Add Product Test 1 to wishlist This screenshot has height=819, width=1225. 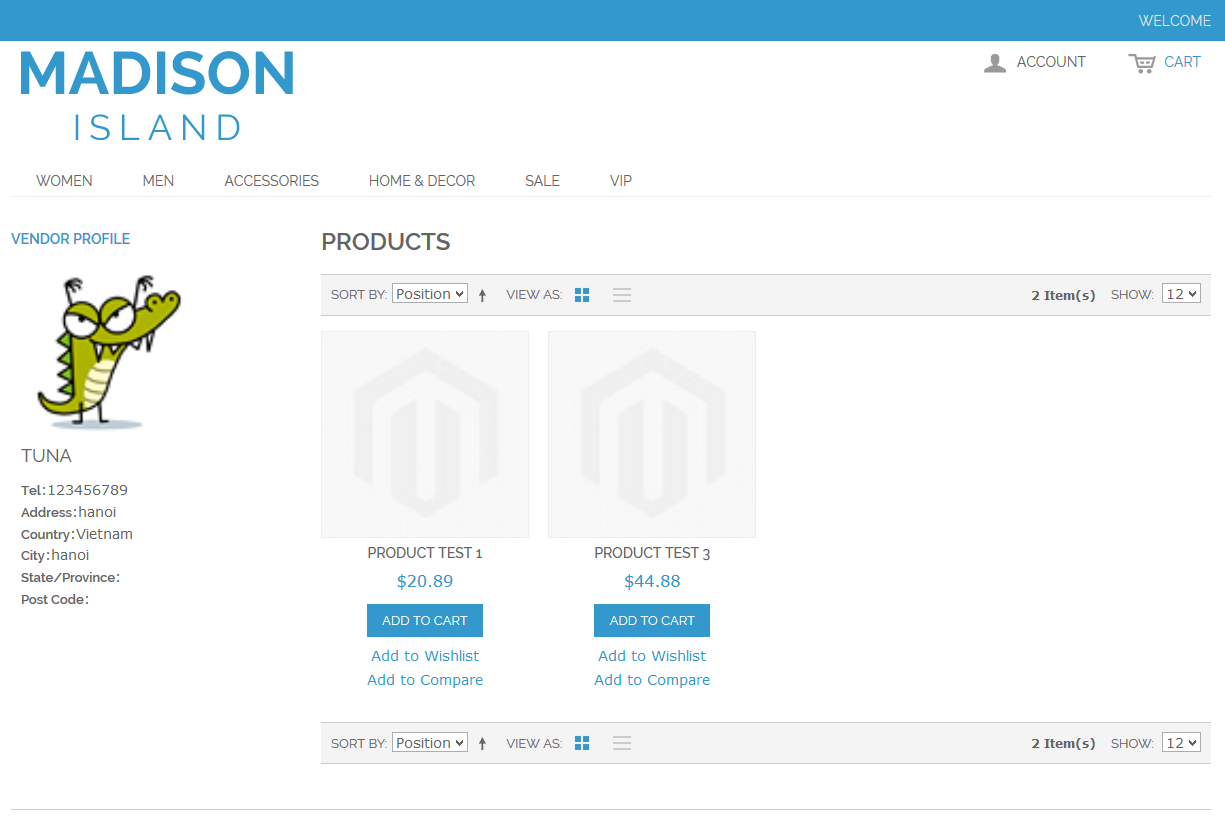(x=425, y=656)
